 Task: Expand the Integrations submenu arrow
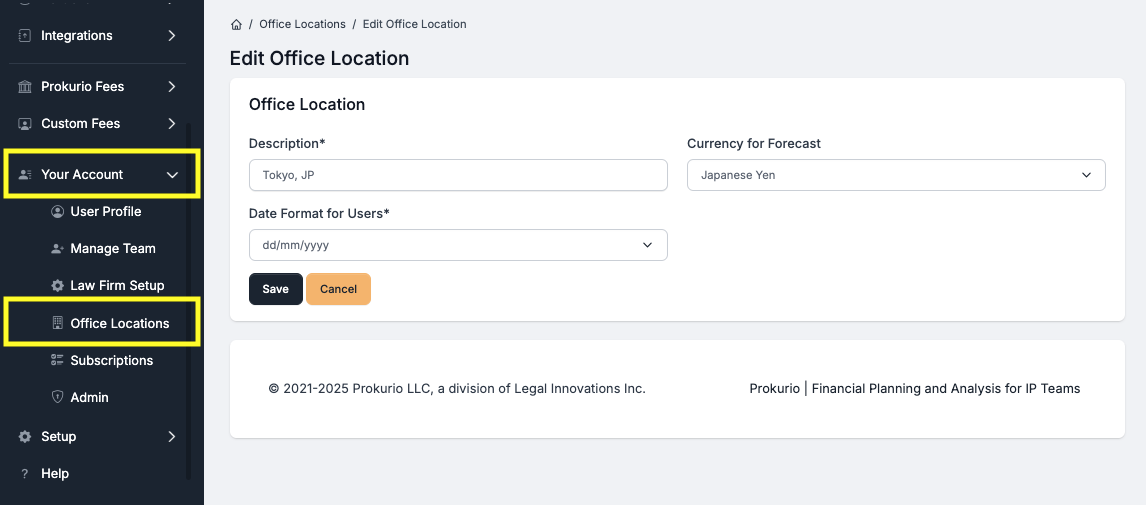tap(172, 36)
